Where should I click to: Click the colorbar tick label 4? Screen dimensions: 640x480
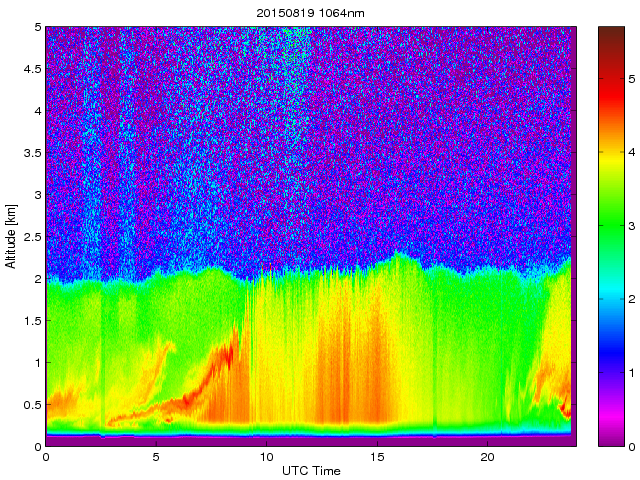(x=630, y=153)
